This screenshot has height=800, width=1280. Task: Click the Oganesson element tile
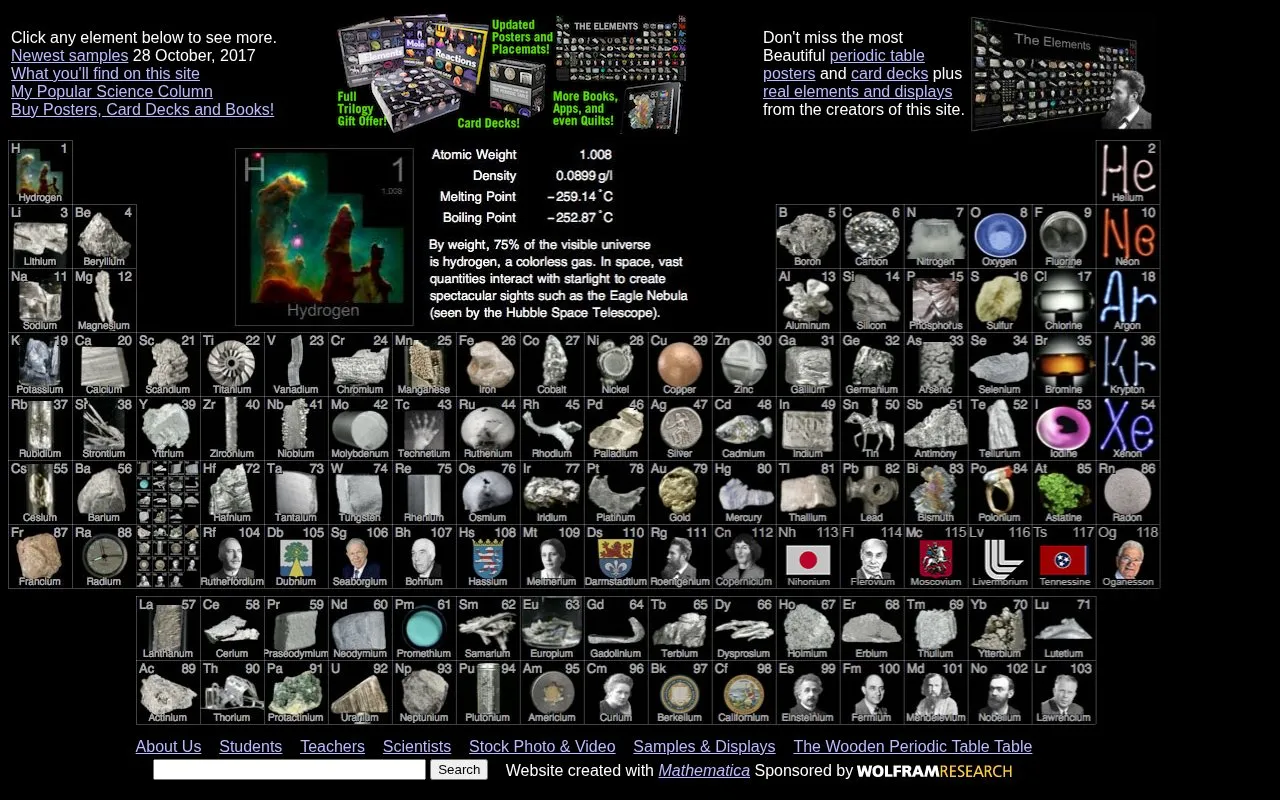1128,557
